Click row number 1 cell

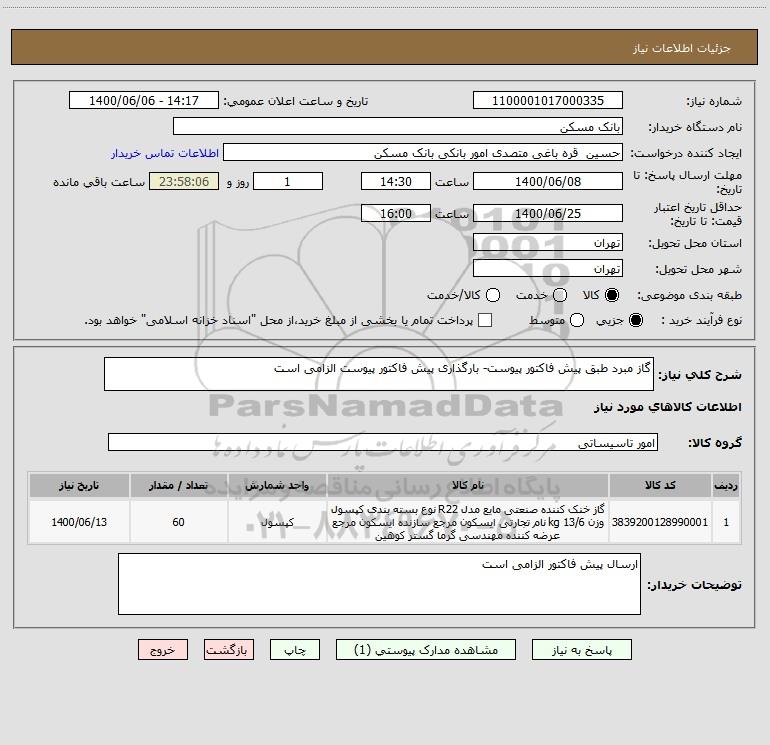(x=726, y=522)
